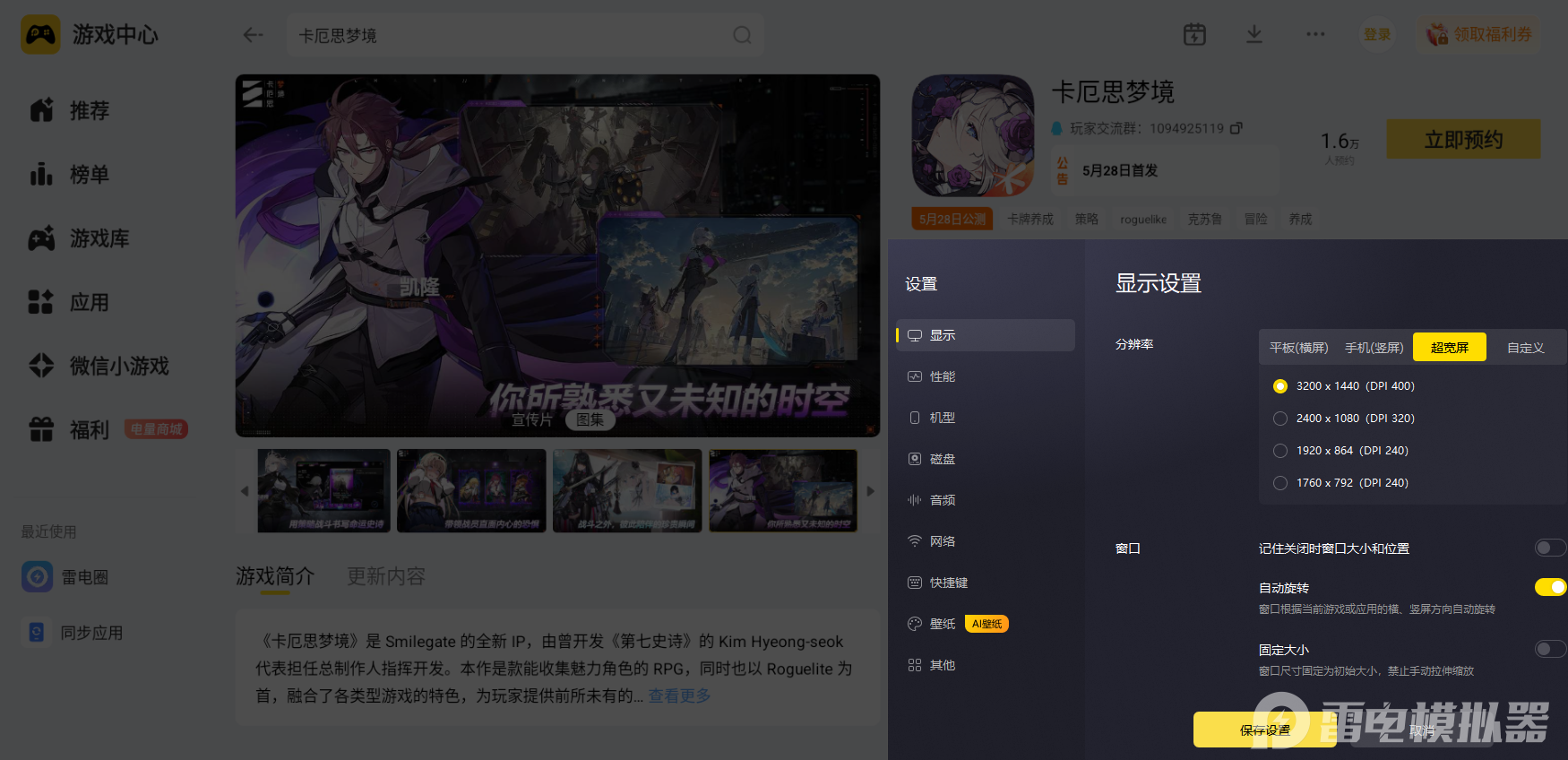Show previous screenshot thumbnails arrow
Viewport: 1568px width, 760px height.
[245, 491]
